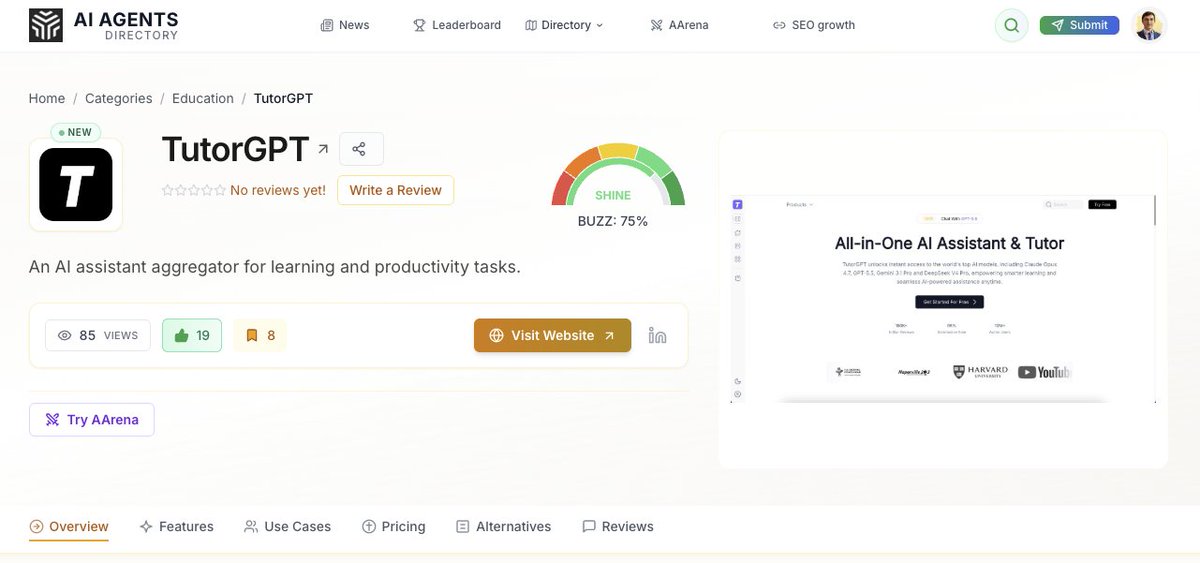Open Education breadcrumb link
This screenshot has width=1200, height=563.
[x=203, y=98]
